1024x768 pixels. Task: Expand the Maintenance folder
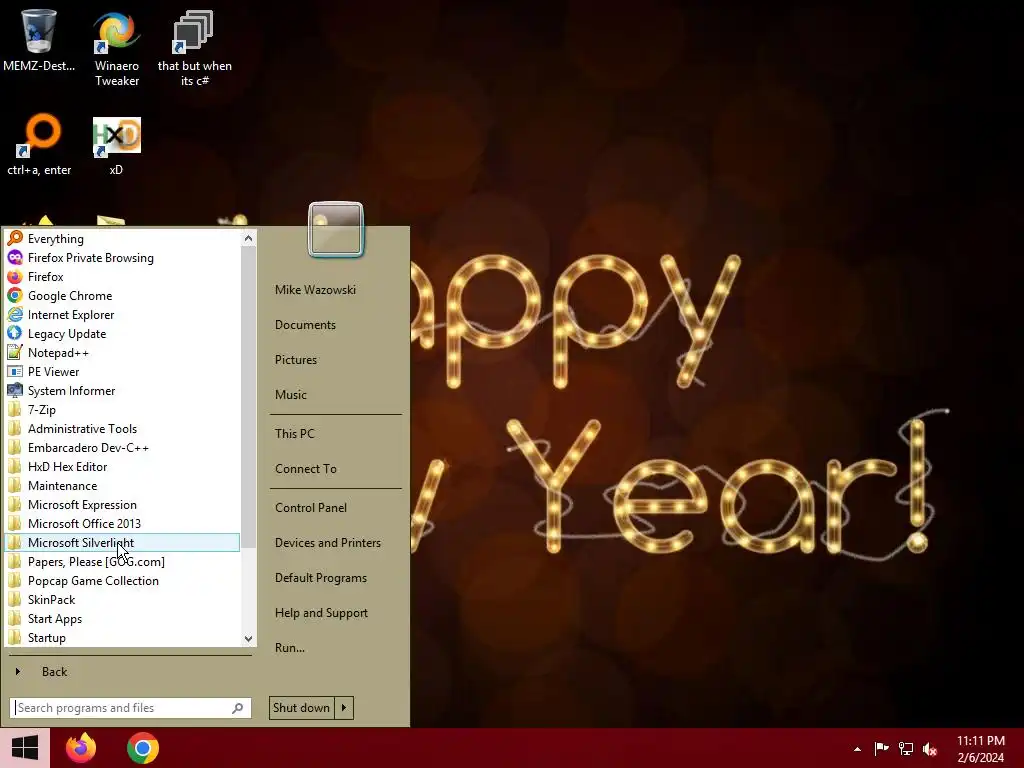(122, 485)
